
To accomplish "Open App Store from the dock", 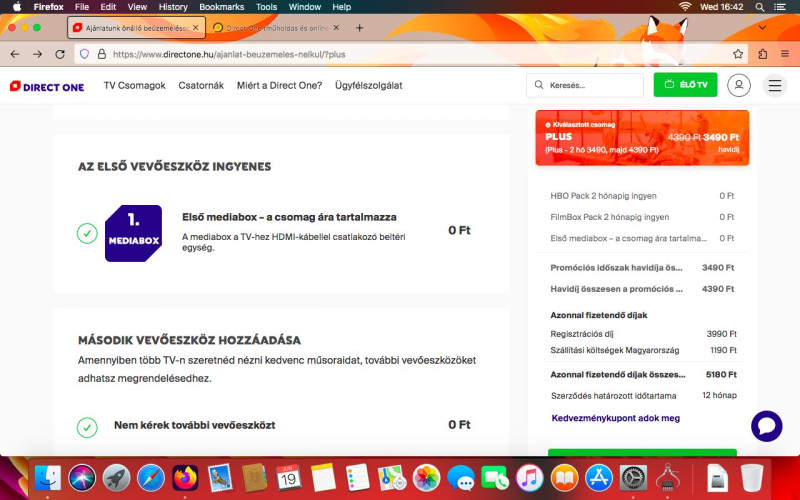I will 598,478.
